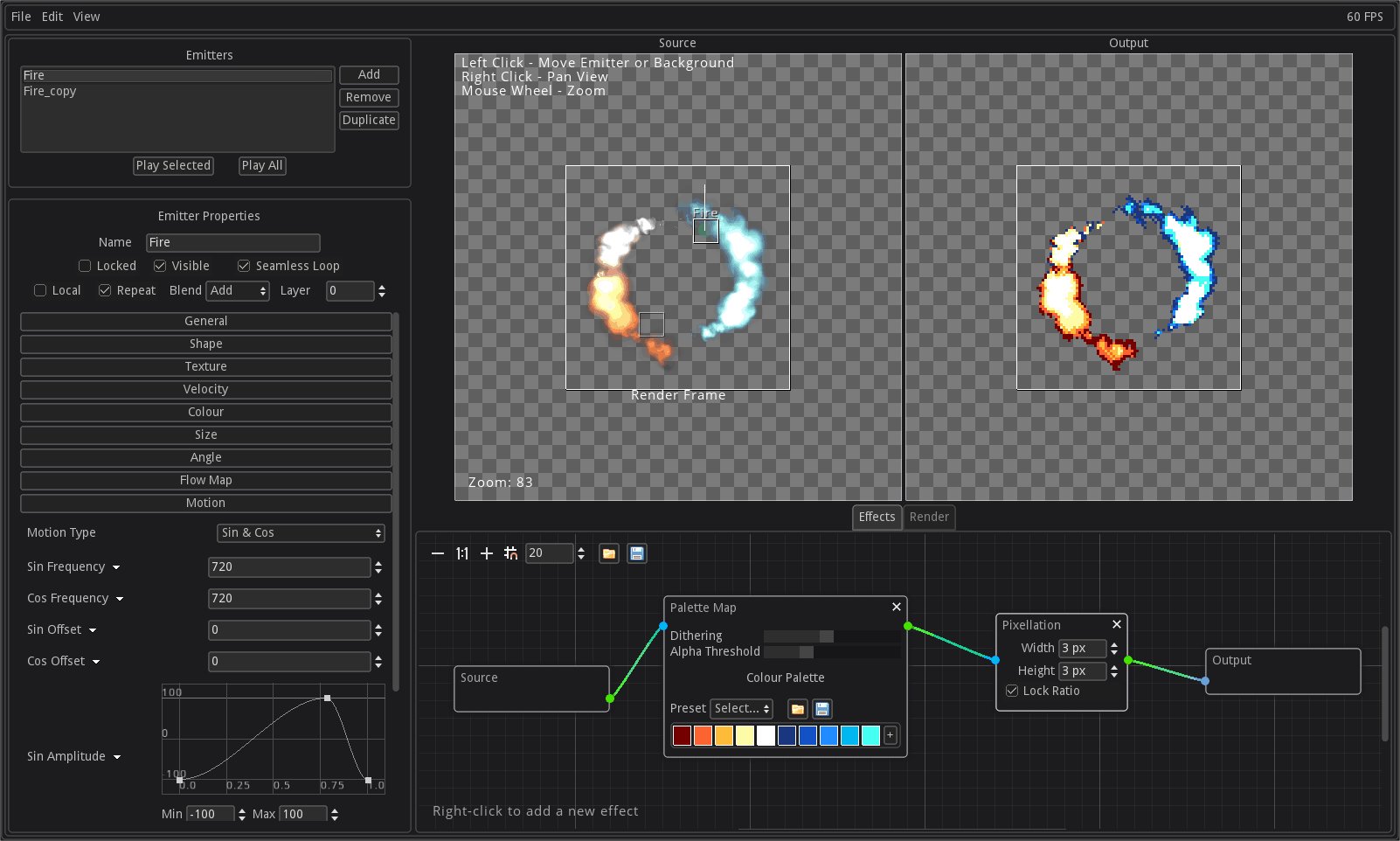This screenshot has height=841, width=1400.
Task: Disable the Repeat checkbox
Action: 105,290
